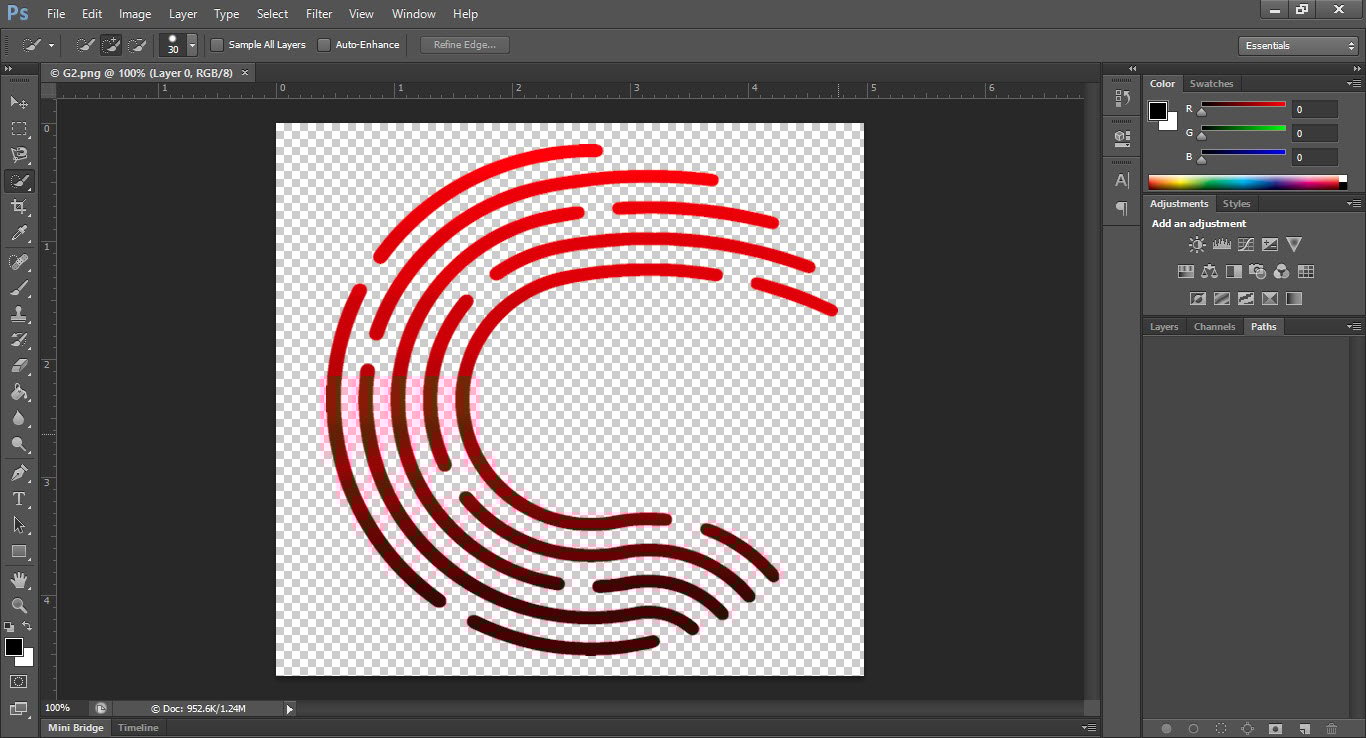The image size is (1366, 738).
Task: Switch to the Styles tab
Action: click(x=1236, y=204)
